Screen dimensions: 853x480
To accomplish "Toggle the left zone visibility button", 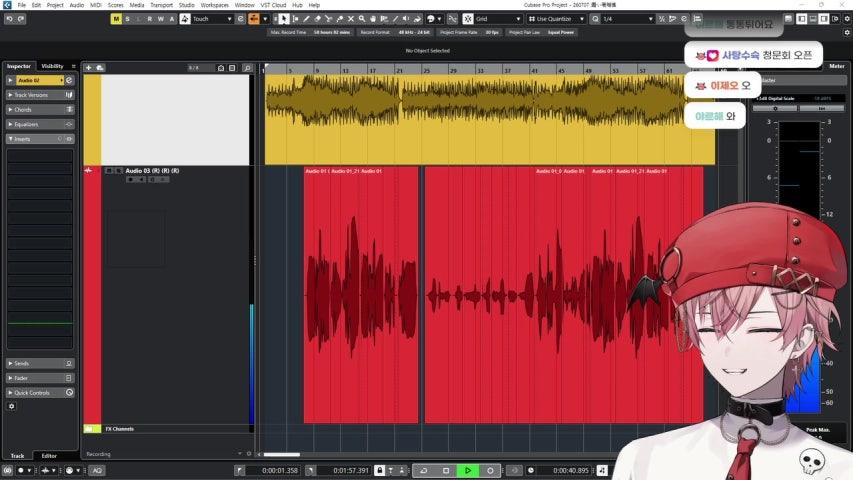I will click(802, 19).
